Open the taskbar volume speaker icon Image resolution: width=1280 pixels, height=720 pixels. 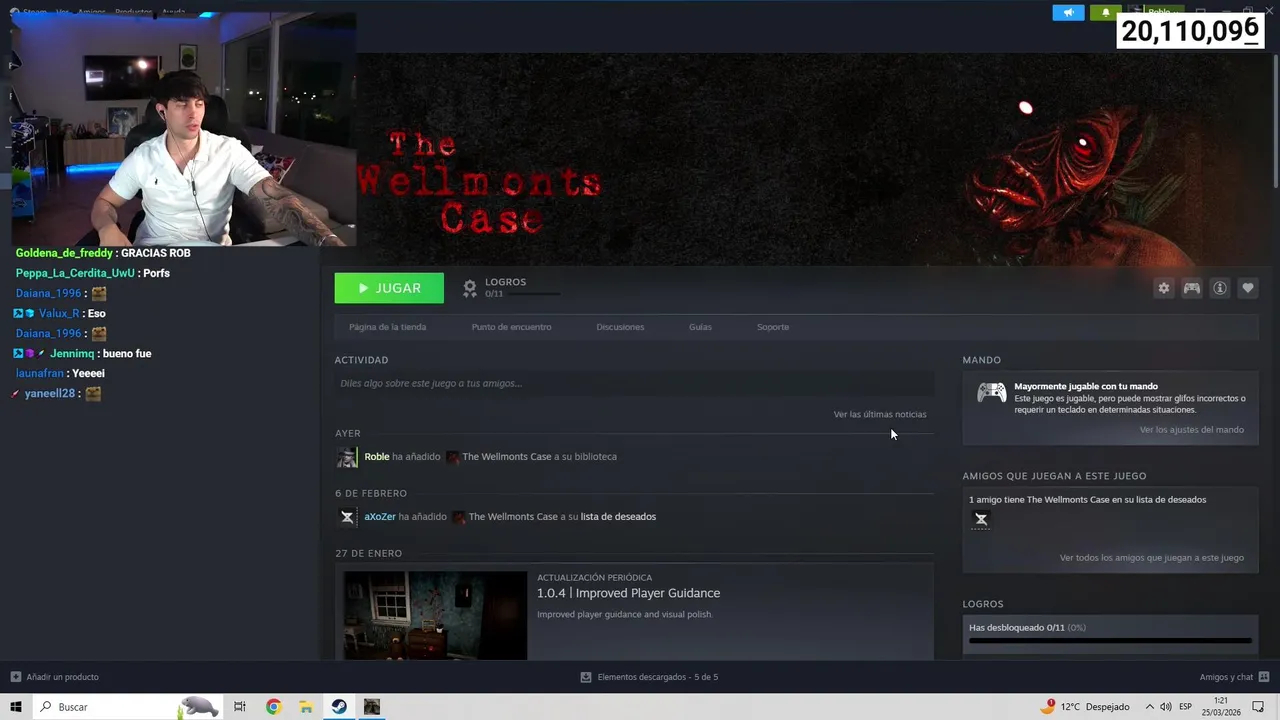pos(1166,707)
